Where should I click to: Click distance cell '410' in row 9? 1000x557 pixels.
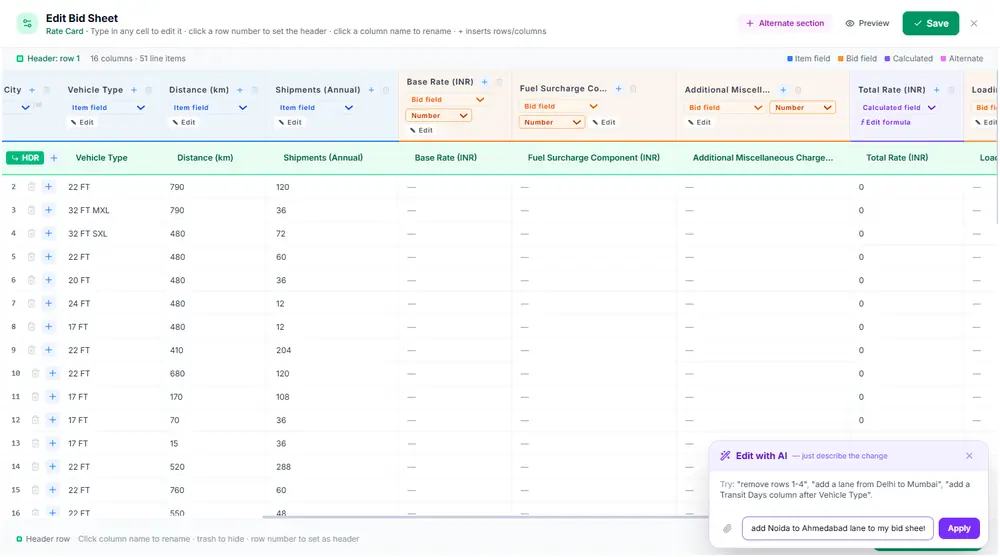[177, 350]
